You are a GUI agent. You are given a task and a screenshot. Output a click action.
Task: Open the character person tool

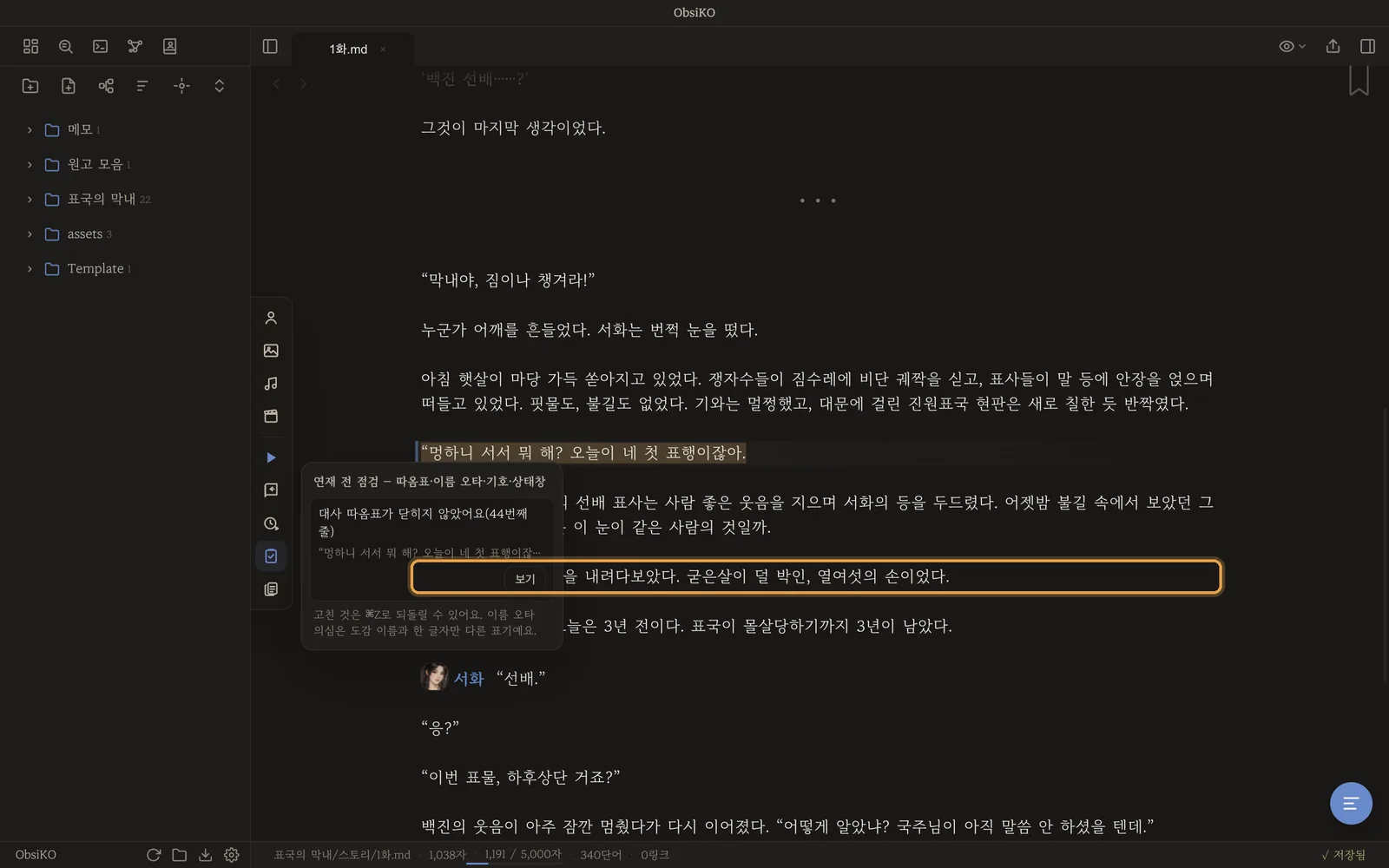click(x=271, y=319)
